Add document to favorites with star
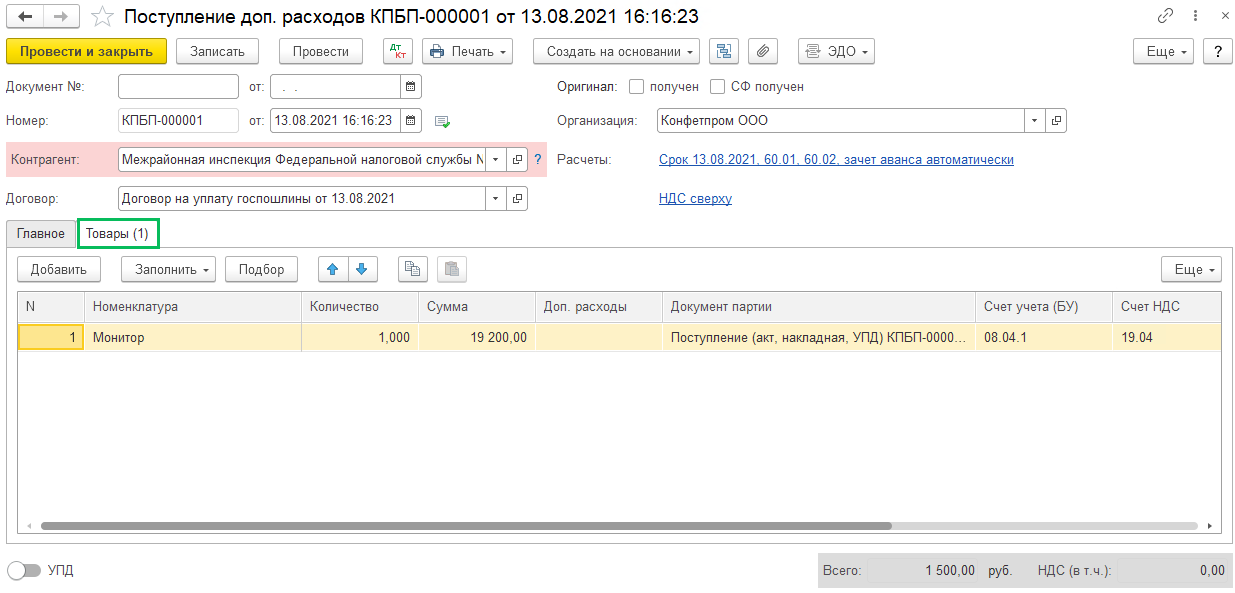 102,17
